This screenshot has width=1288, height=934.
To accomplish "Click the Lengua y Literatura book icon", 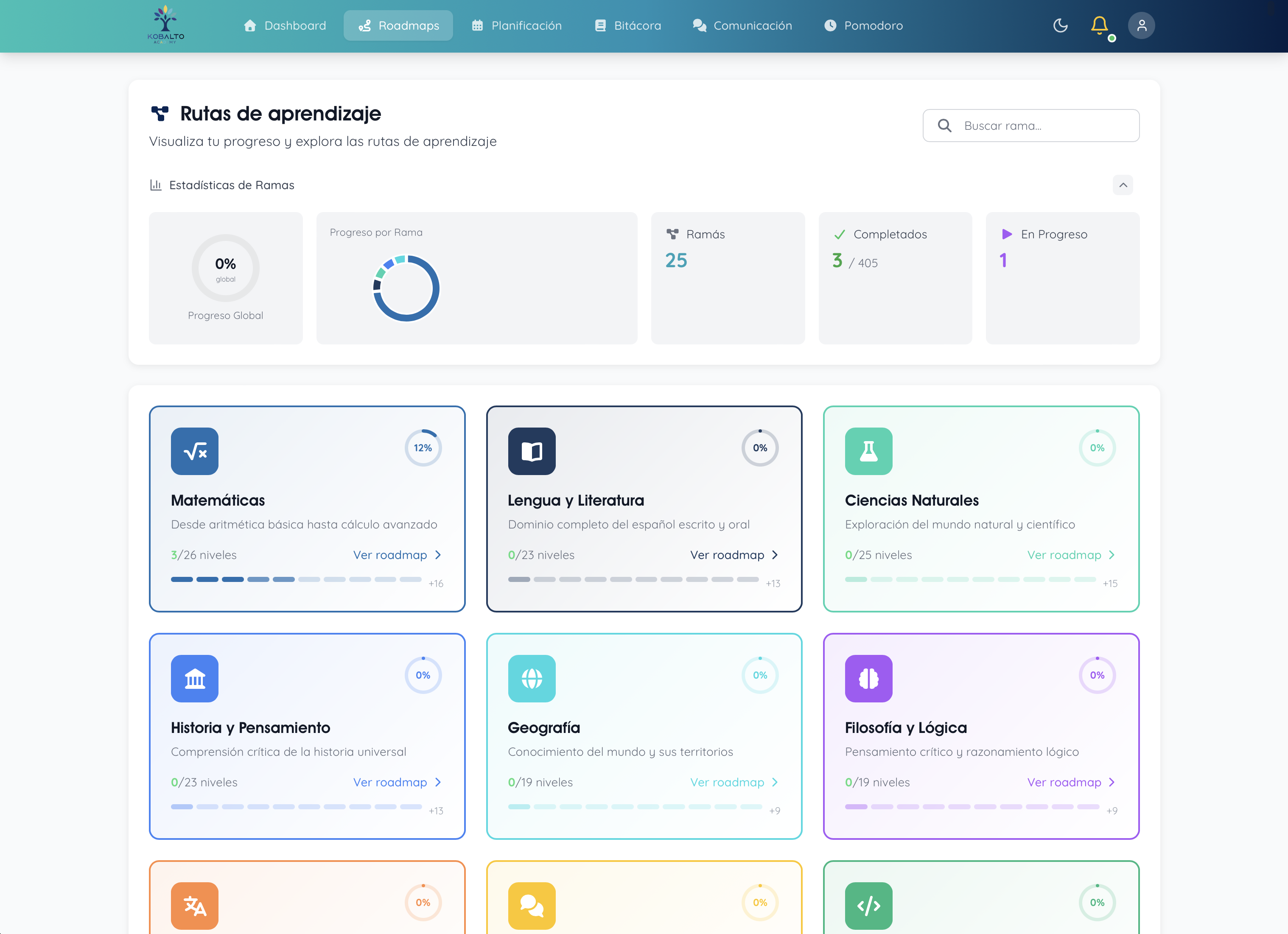I will click(532, 451).
